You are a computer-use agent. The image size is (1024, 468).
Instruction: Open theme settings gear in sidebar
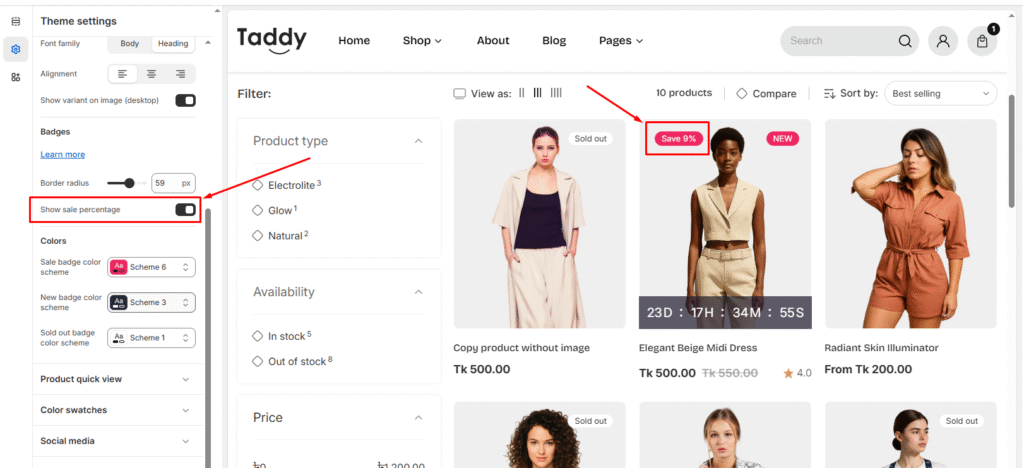tap(15, 49)
